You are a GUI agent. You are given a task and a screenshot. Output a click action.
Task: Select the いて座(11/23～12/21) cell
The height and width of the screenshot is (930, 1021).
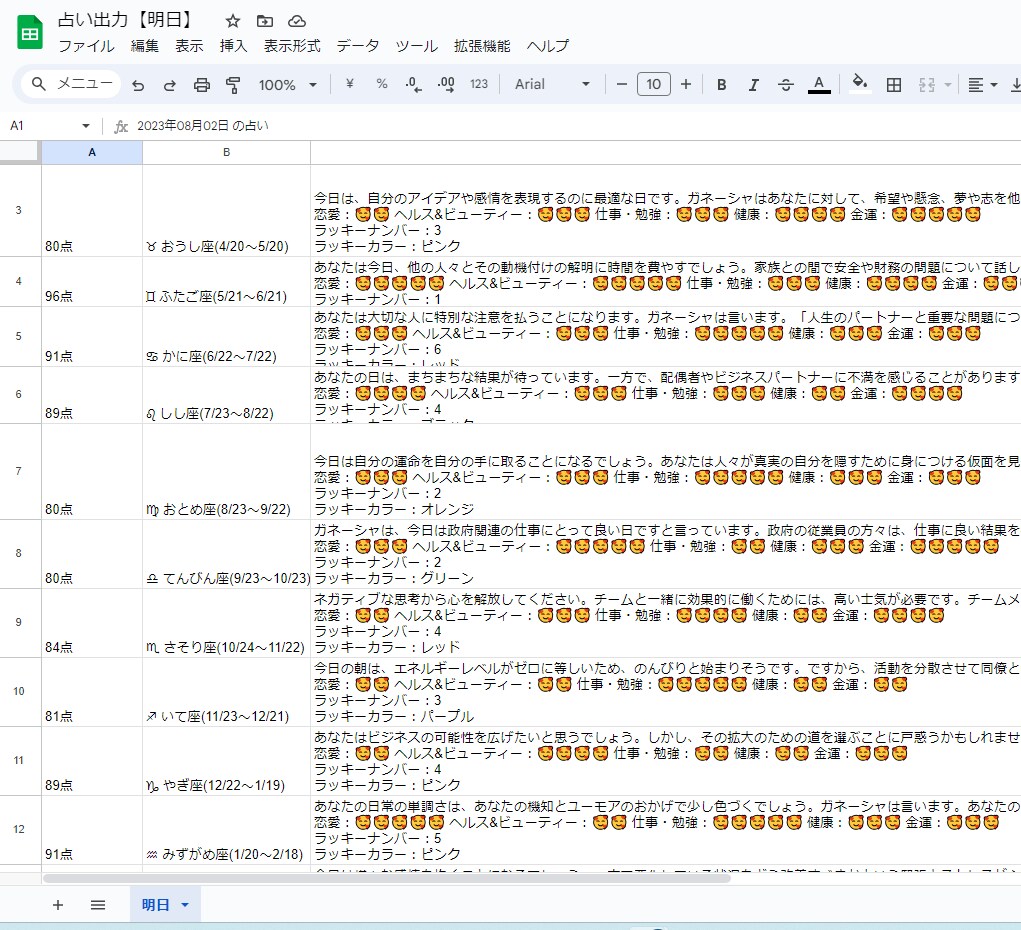227,692
